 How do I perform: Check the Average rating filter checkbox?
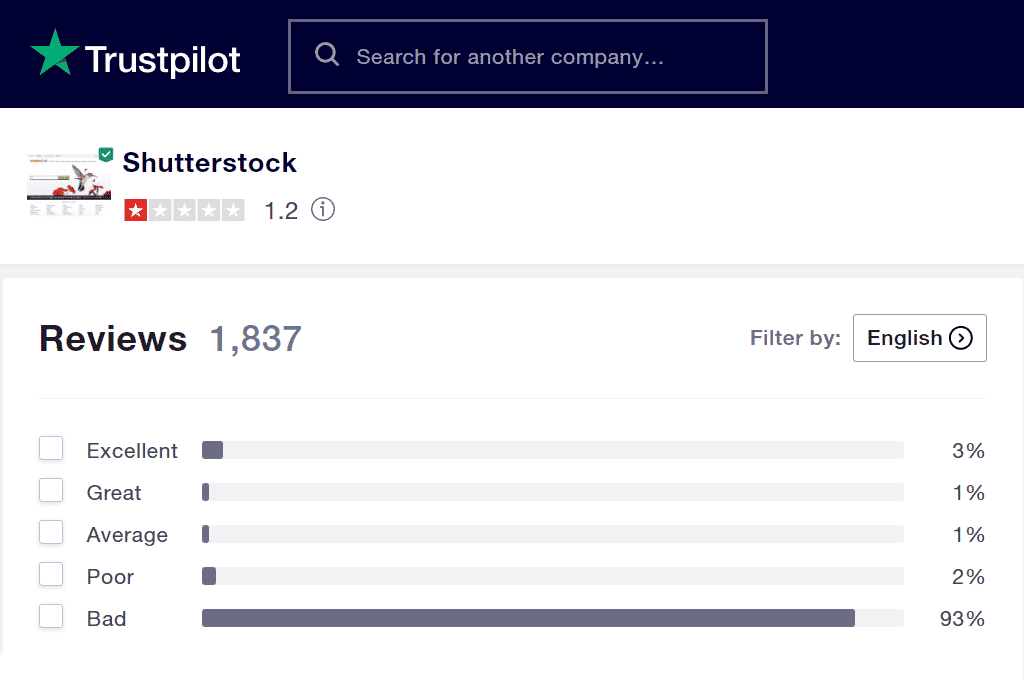[51, 532]
